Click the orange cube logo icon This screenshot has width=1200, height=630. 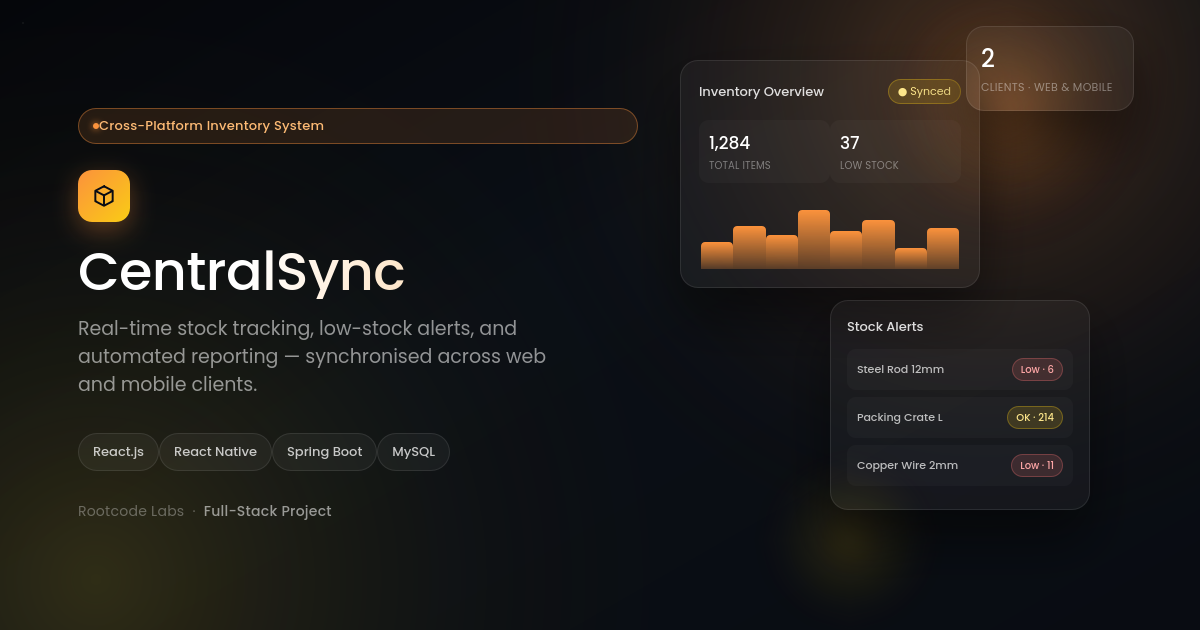click(104, 196)
